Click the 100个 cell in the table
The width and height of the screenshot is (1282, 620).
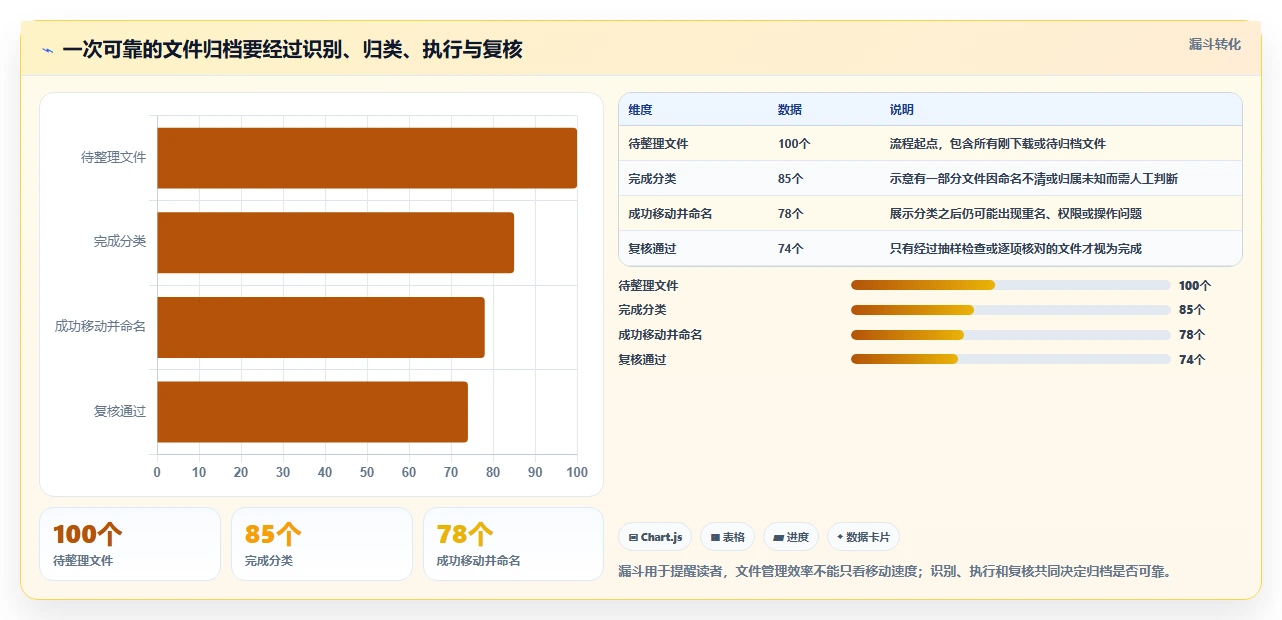[794, 144]
